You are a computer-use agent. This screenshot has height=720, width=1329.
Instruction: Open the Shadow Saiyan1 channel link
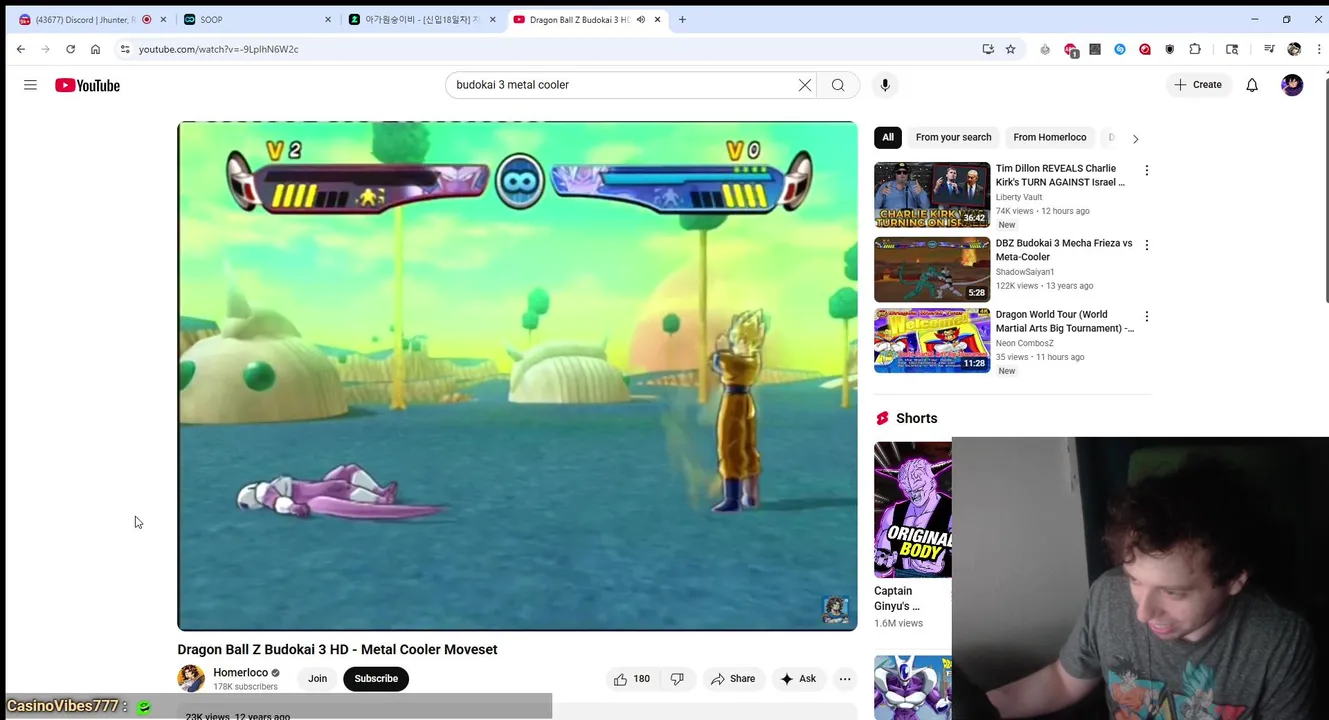(x=1025, y=272)
